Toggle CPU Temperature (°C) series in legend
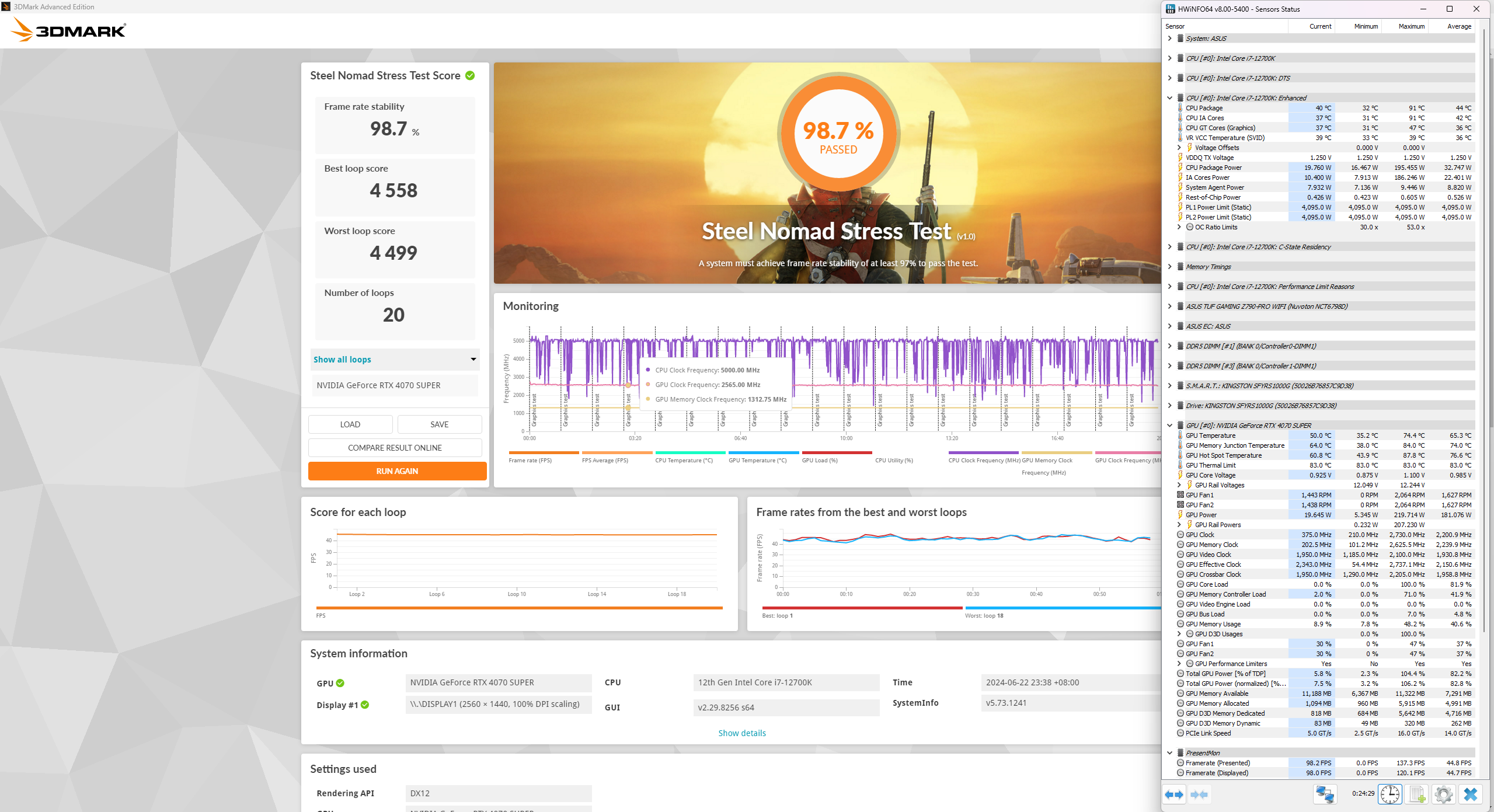Viewport: 1494px width, 812px height. [x=689, y=456]
